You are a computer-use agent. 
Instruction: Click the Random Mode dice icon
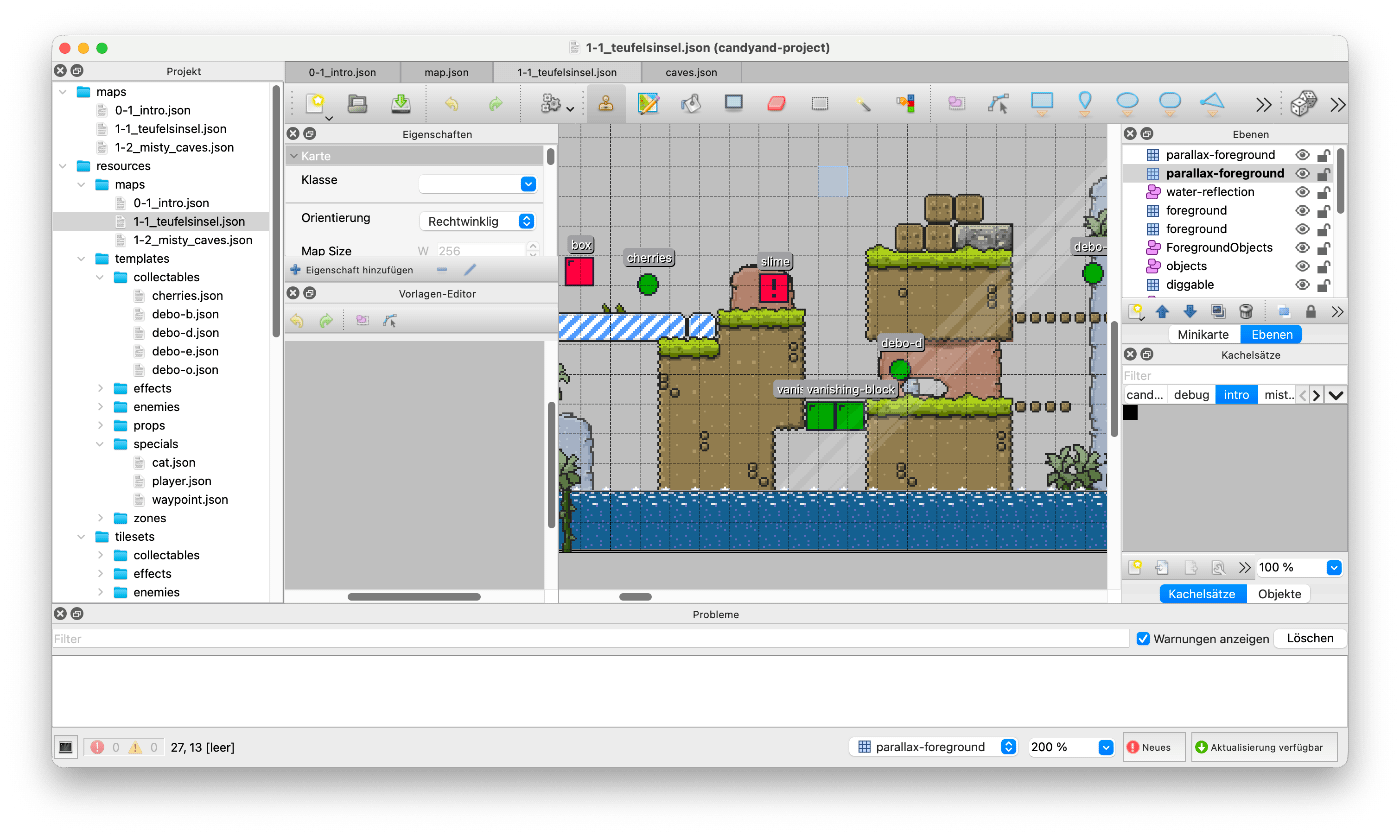(x=1303, y=103)
